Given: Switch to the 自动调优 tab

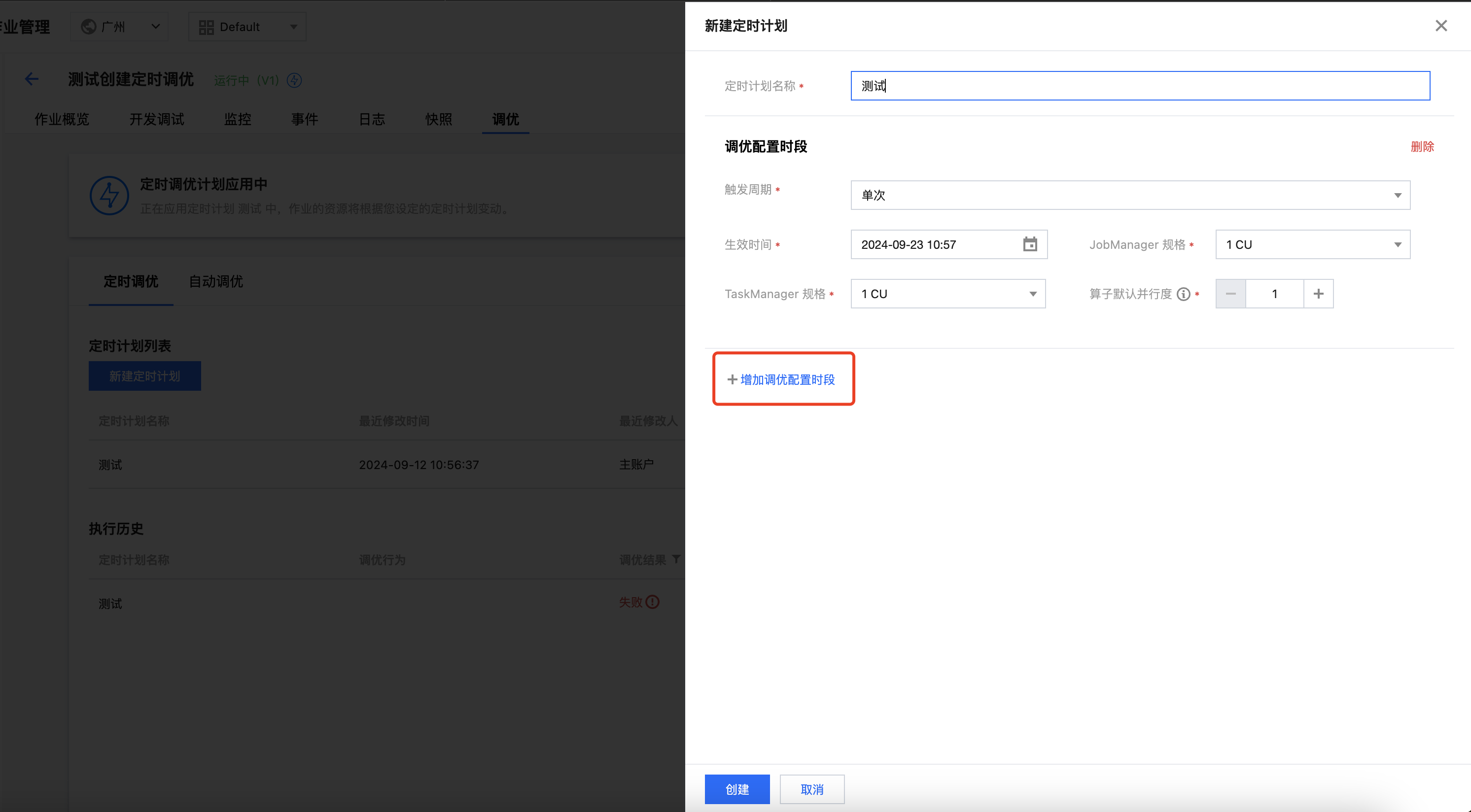Looking at the screenshot, I should pos(216,281).
